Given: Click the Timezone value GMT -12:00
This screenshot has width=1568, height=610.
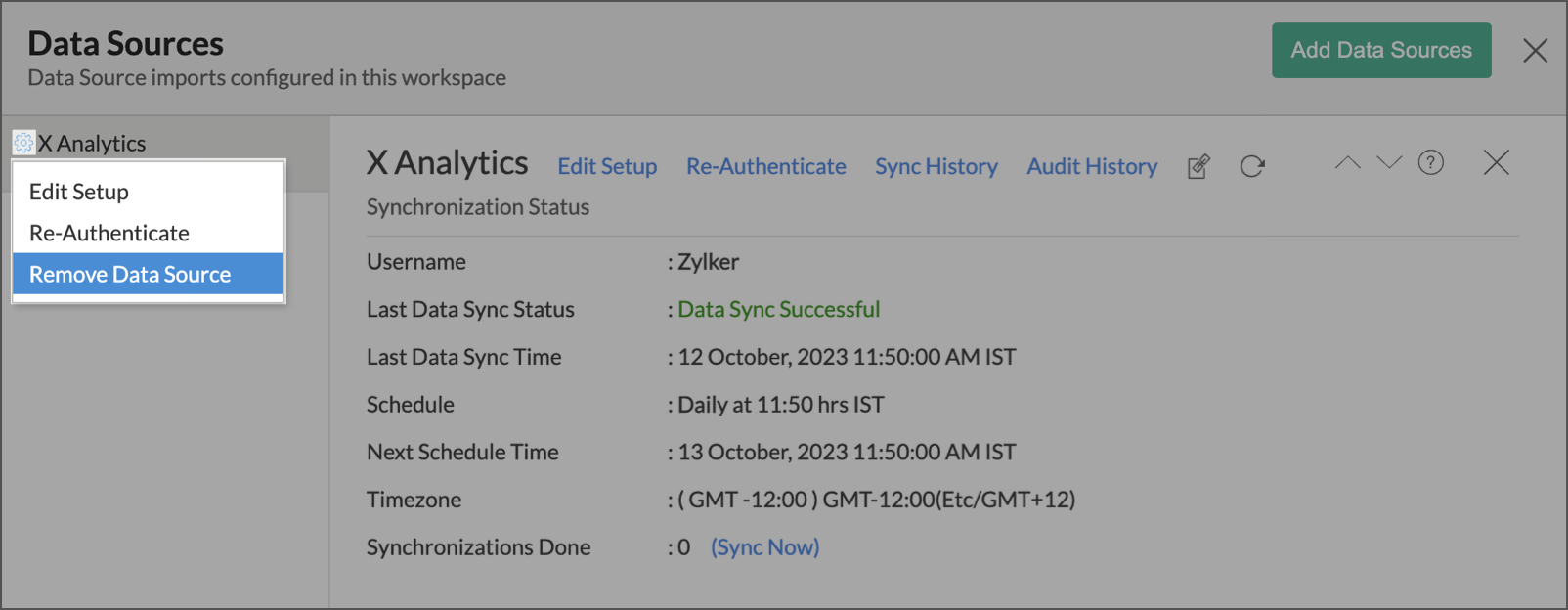Looking at the screenshot, I should 877,500.
